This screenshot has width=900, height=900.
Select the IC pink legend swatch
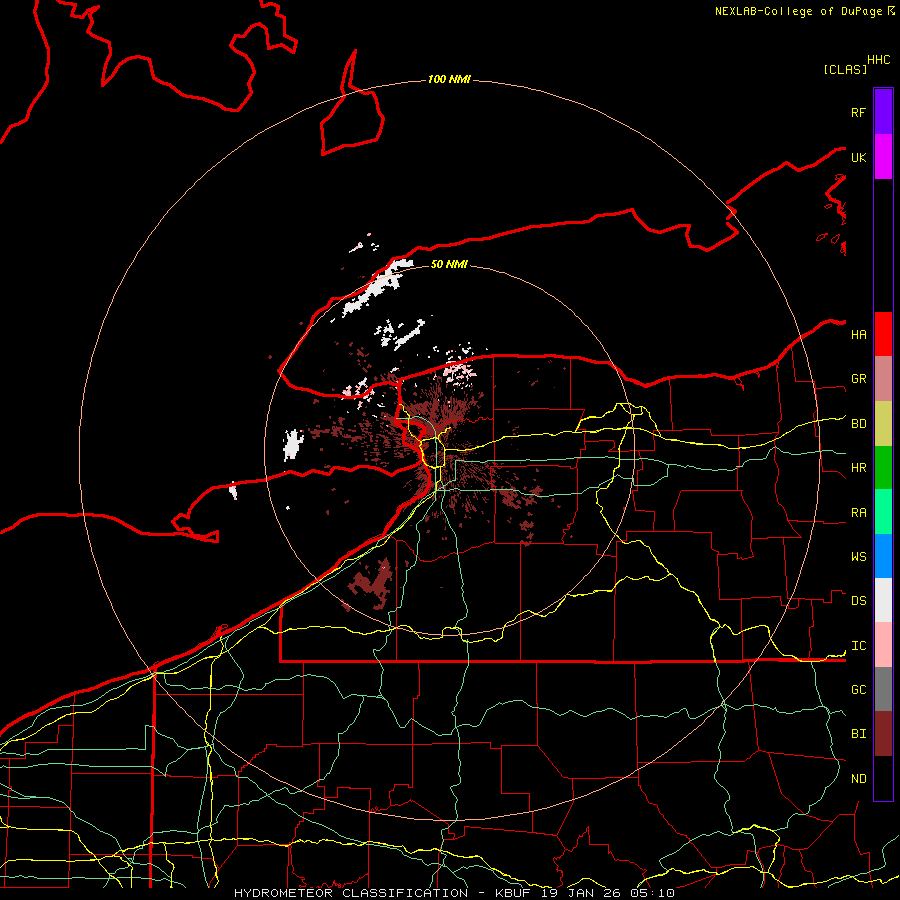click(x=883, y=645)
